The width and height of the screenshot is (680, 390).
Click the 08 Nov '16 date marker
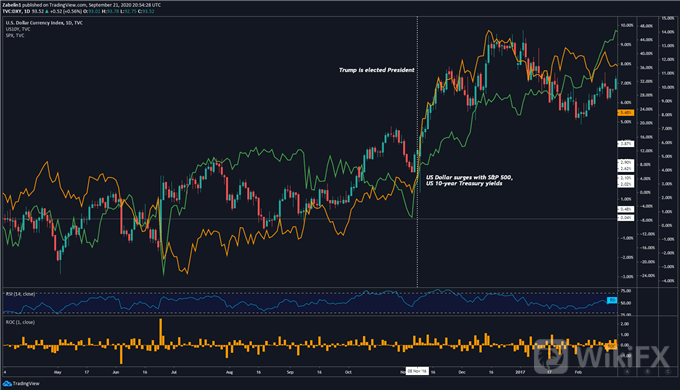(x=417, y=371)
